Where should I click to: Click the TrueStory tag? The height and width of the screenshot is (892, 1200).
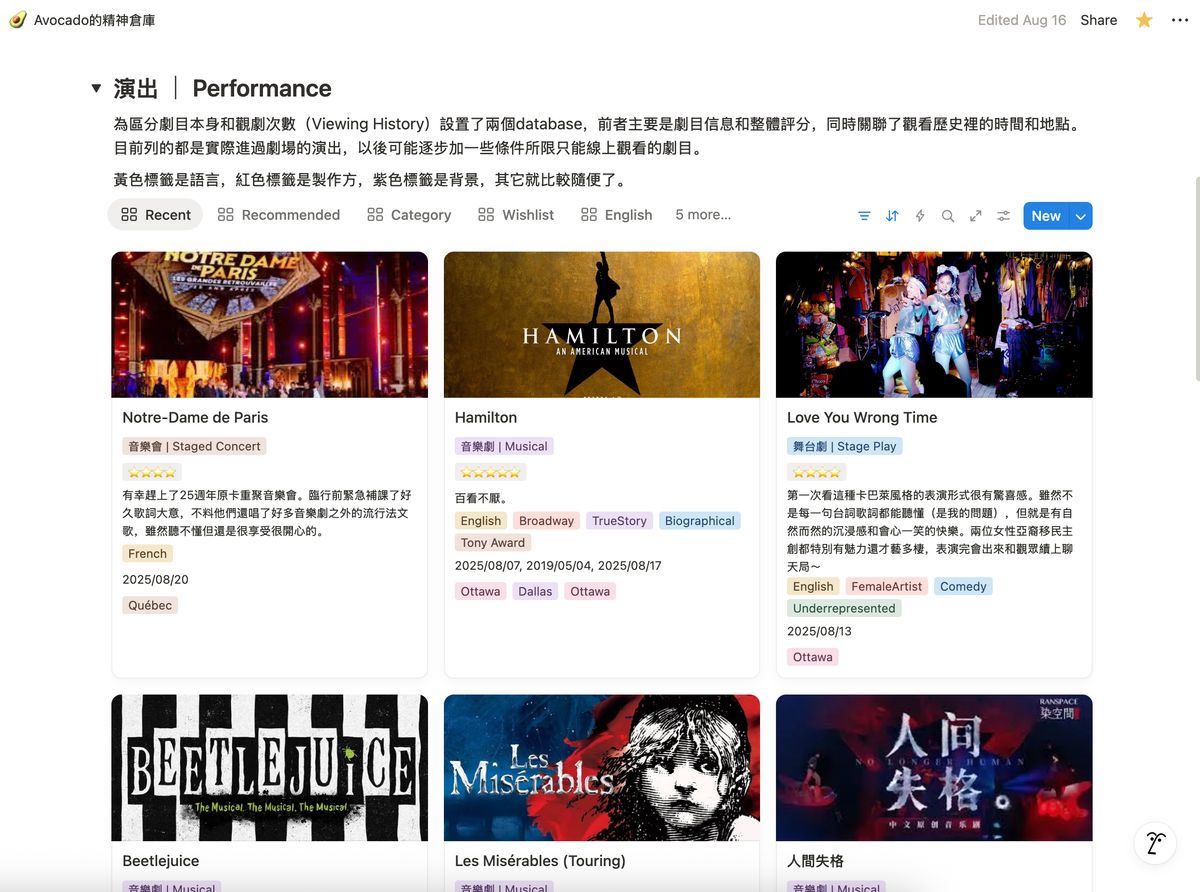(619, 520)
